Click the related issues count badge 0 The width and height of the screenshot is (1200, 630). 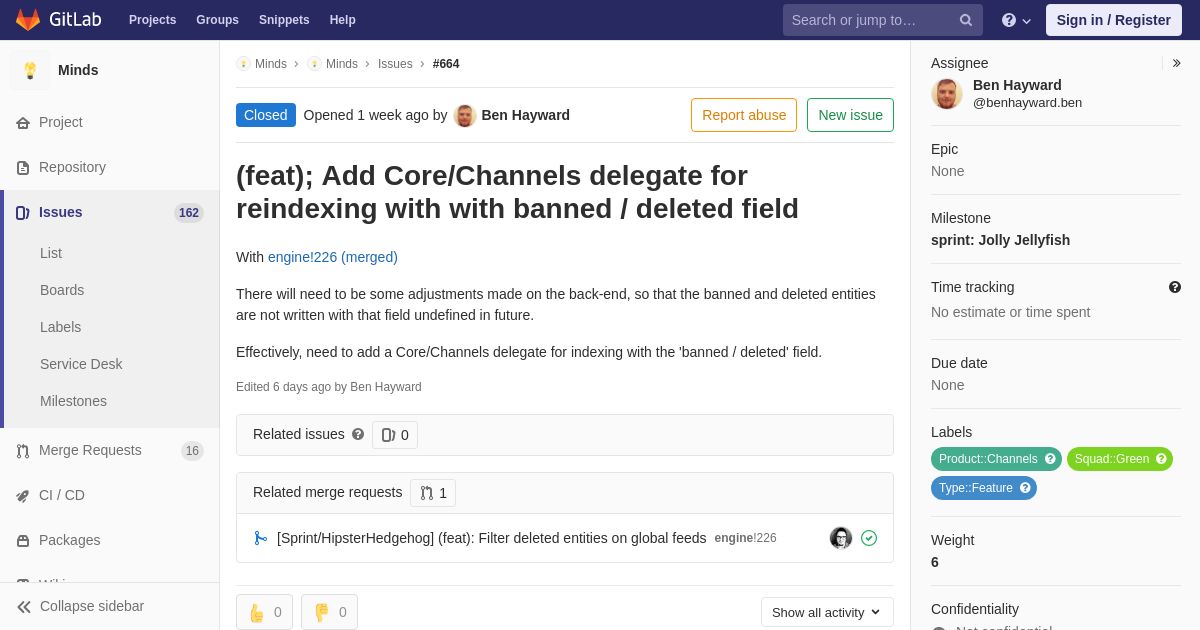point(395,435)
